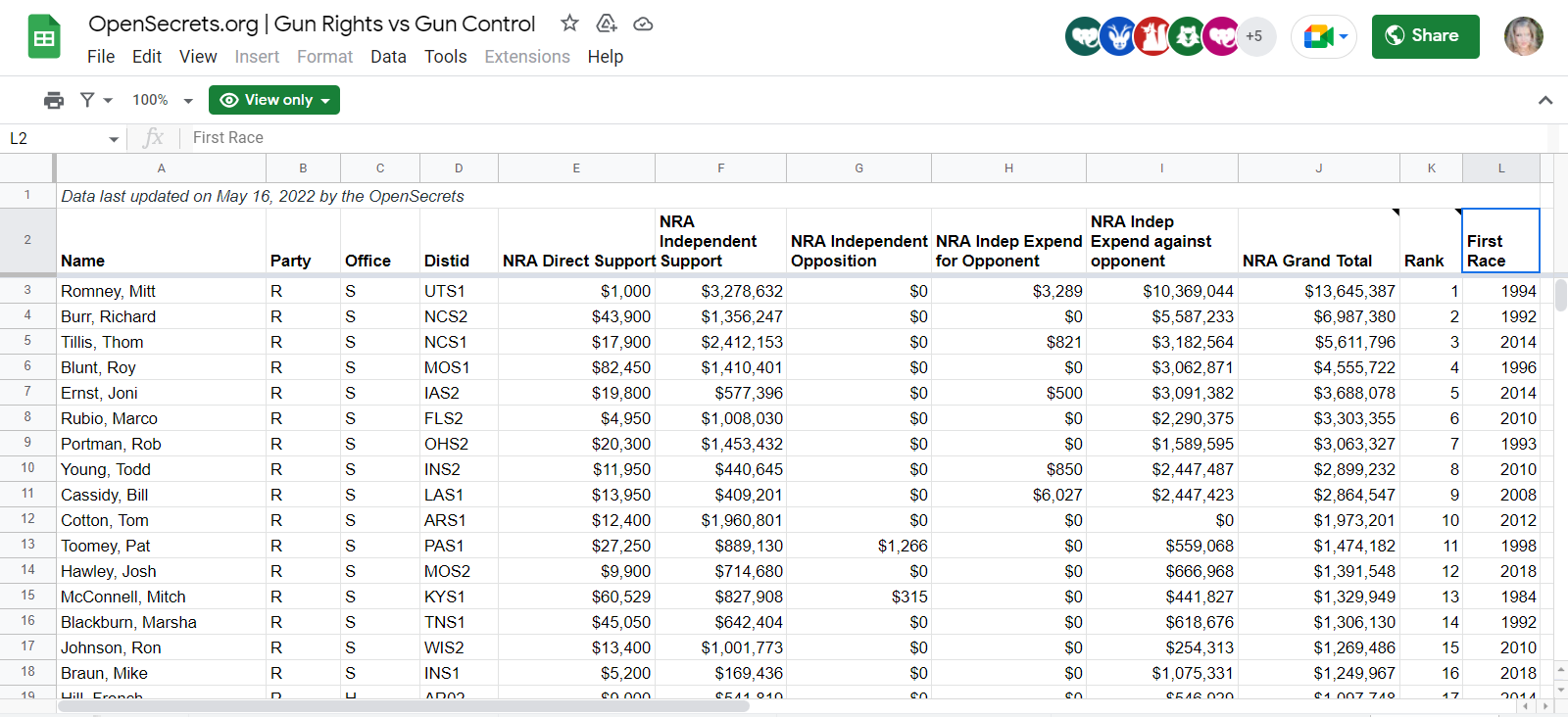
Task: Open the Google account profile picture
Action: click(1524, 36)
